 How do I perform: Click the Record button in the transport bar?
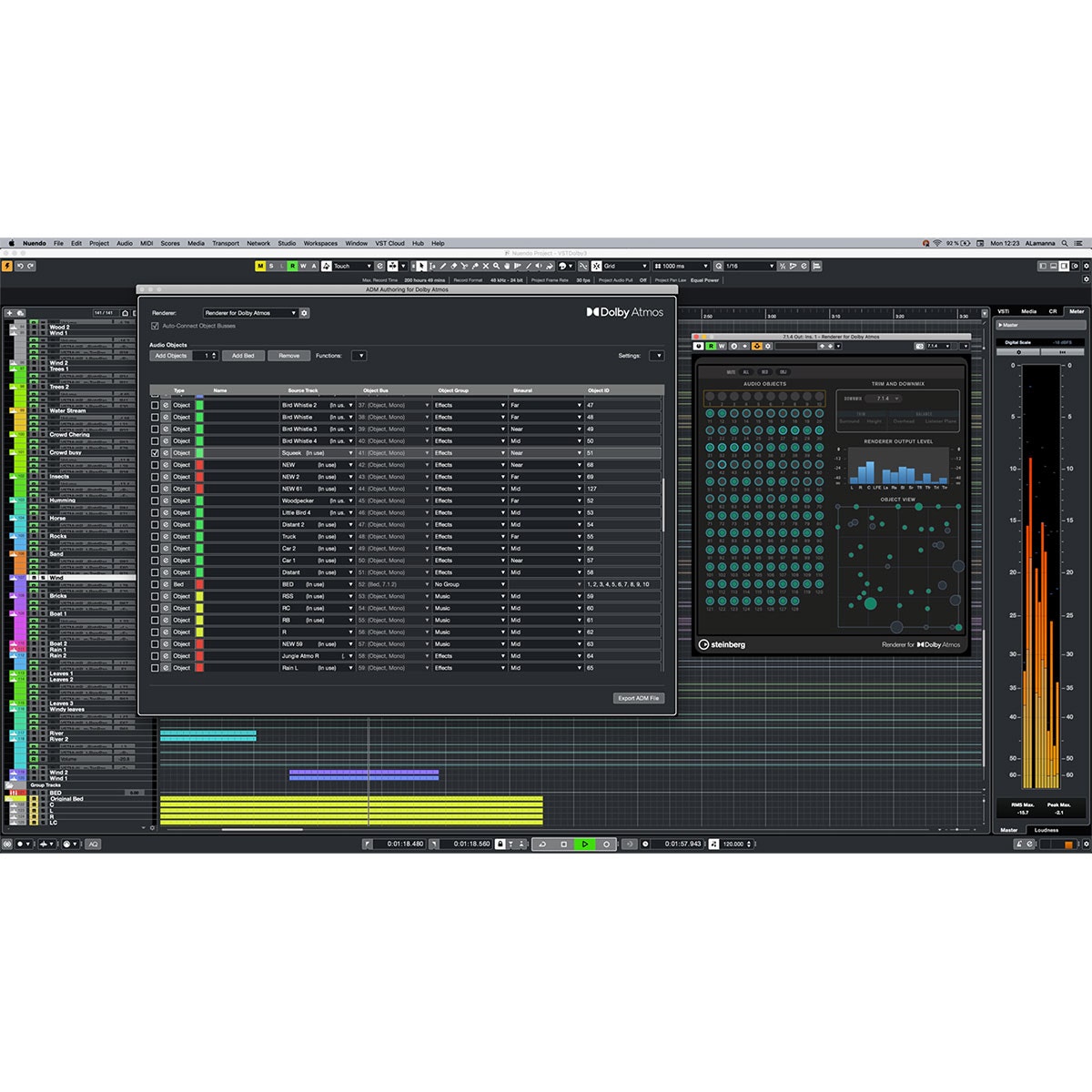605,844
